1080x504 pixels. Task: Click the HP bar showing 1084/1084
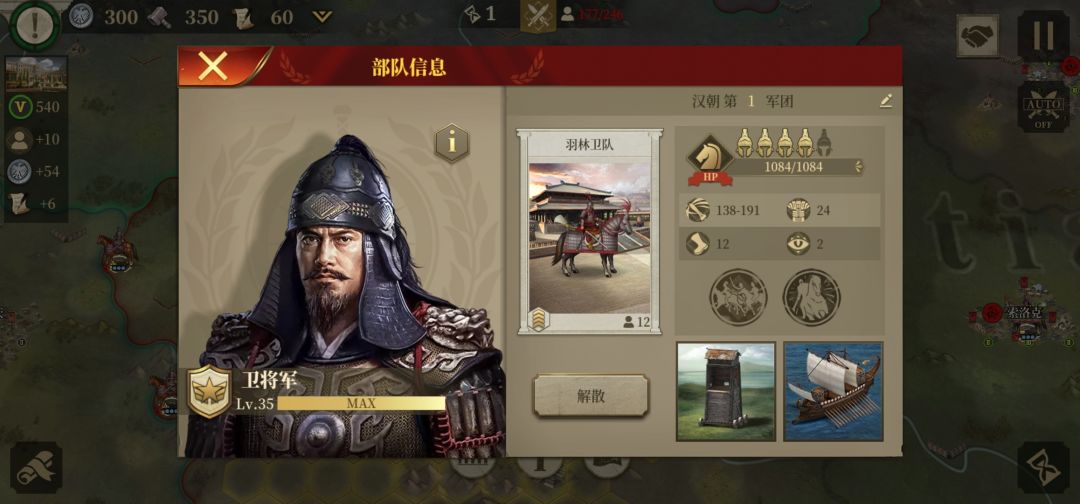793,167
